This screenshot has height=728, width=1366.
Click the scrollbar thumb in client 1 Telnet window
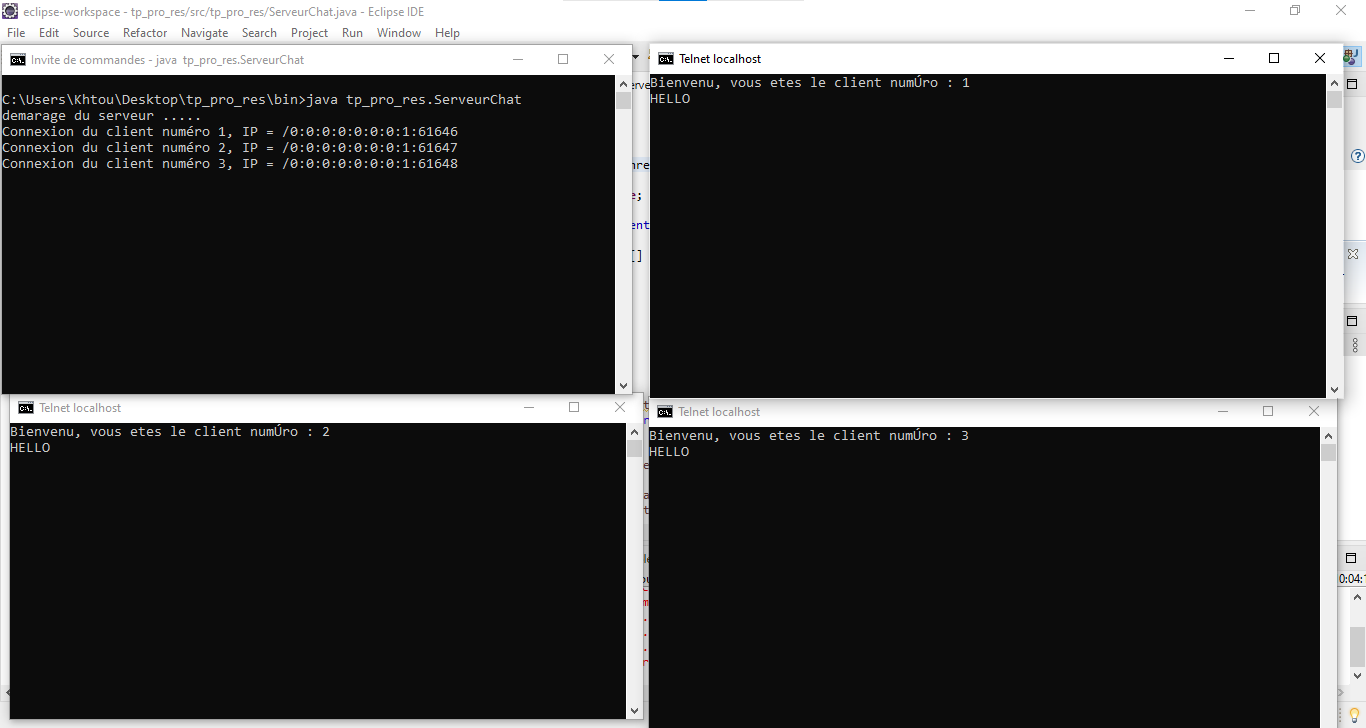click(x=1334, y=100)
